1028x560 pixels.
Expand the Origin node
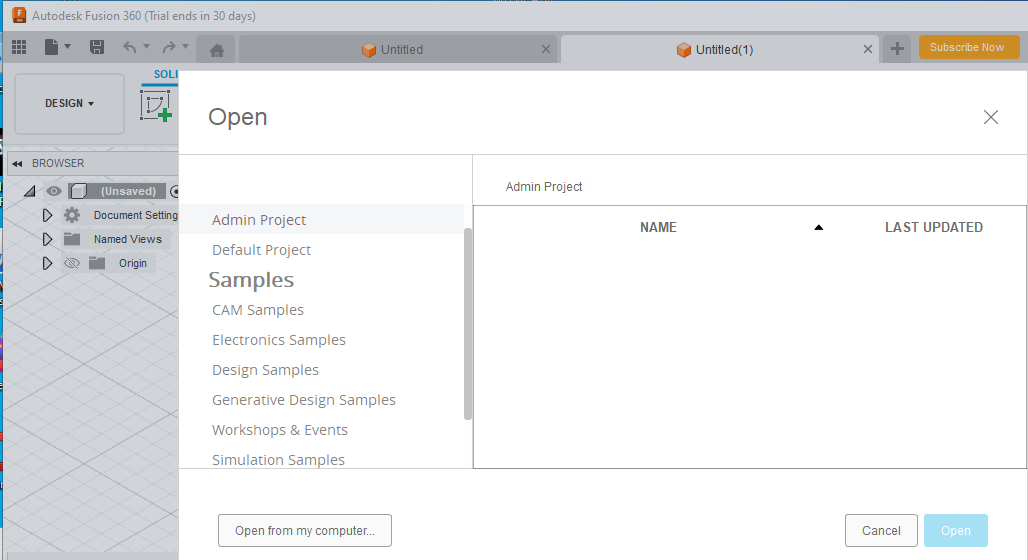click(47, 263)
